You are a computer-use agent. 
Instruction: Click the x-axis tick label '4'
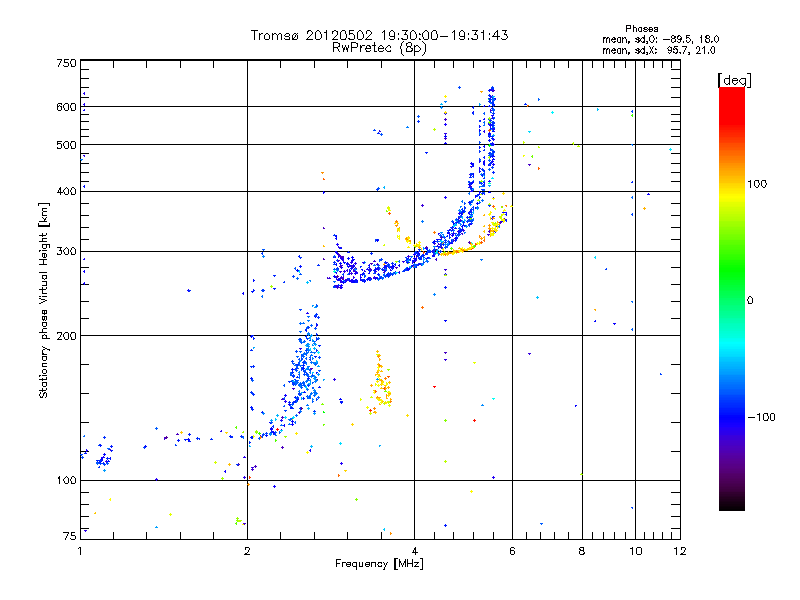click(x=414, y=551)
